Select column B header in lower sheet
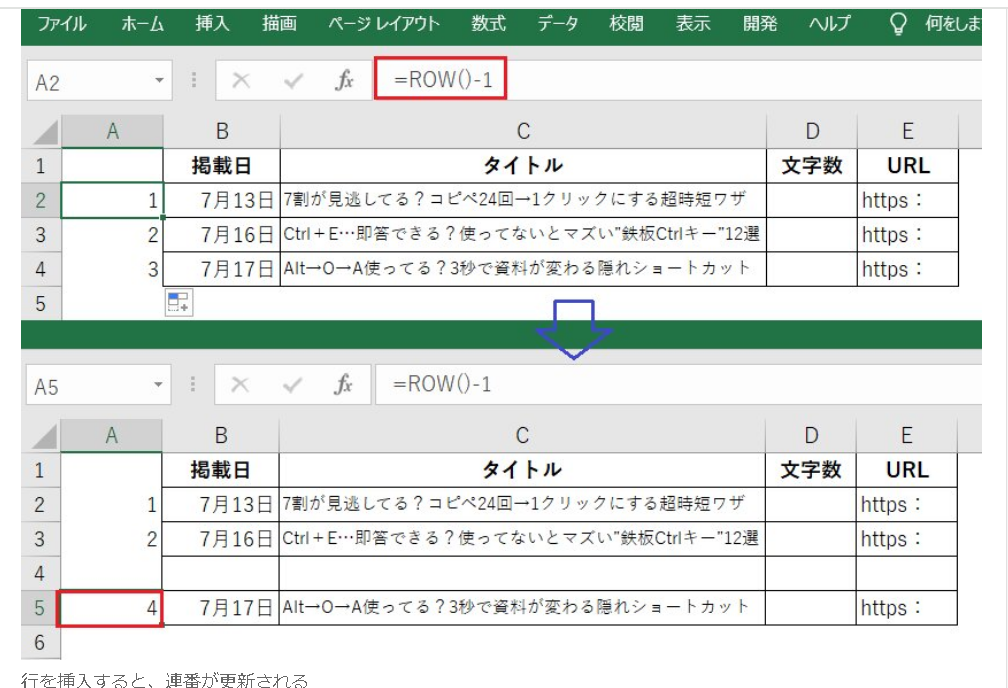The image size is (1008, 688). tap(220, 436)
